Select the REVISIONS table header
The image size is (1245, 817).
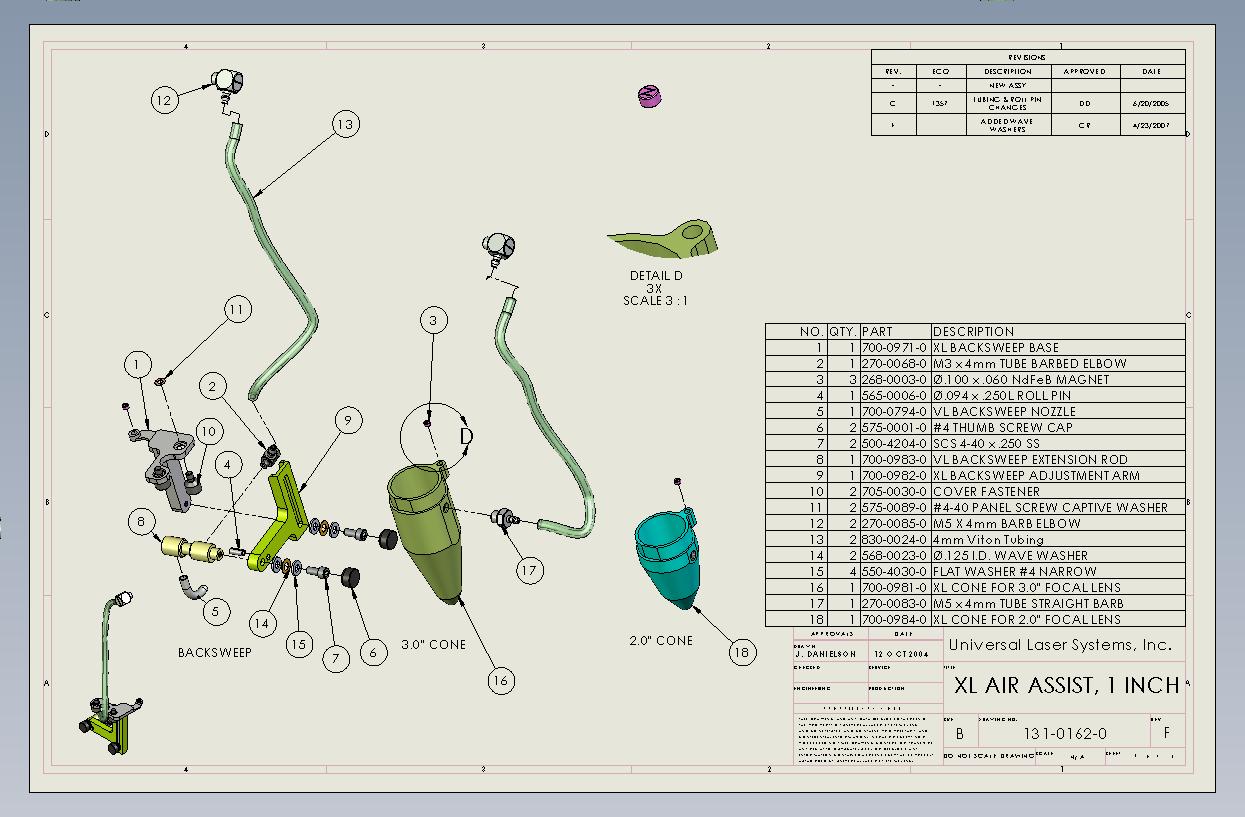pyautogui.click(x=1027, y=58)
